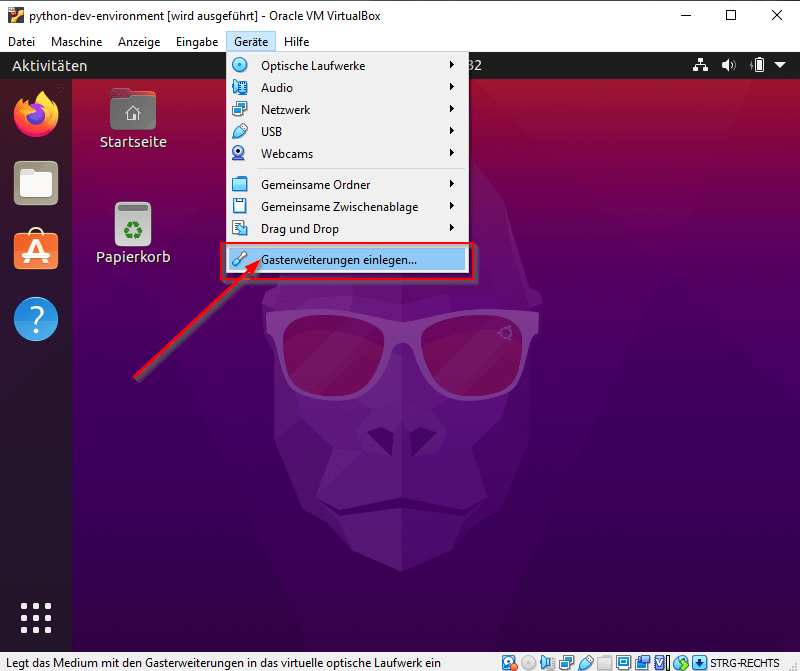The width and height of the screenshot is (800, 671).
Task: Open the Help icon in the dock
Action: [x=36, y=319]
